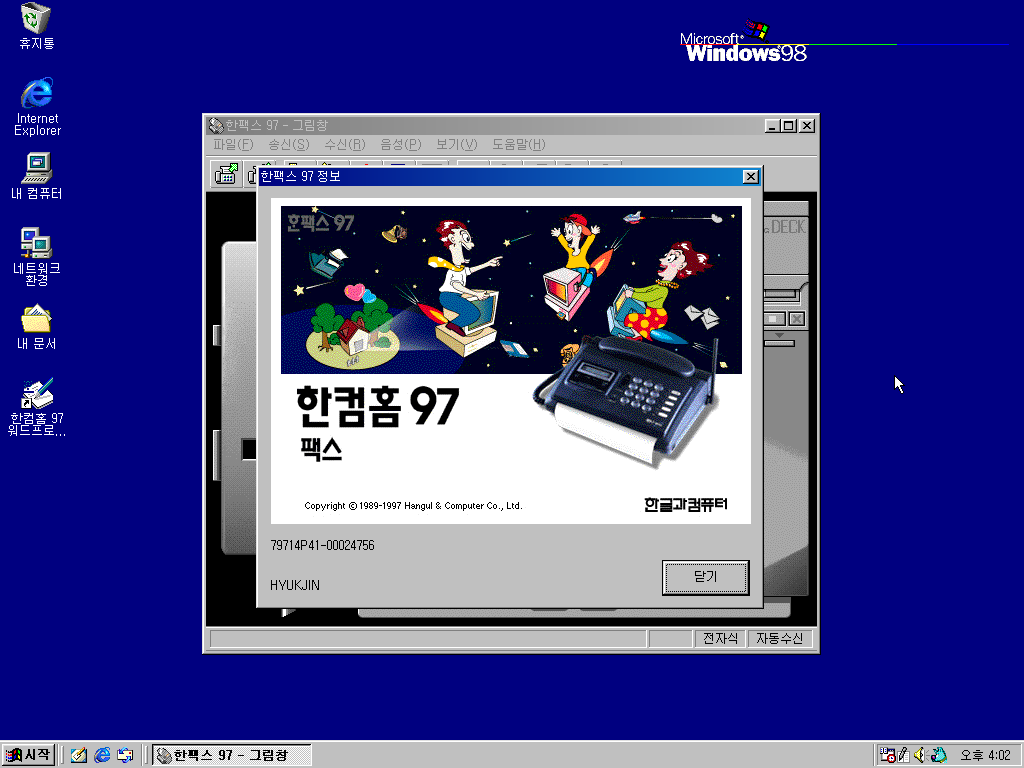Click the tray icon next to the clock

[x=938, y=755]
